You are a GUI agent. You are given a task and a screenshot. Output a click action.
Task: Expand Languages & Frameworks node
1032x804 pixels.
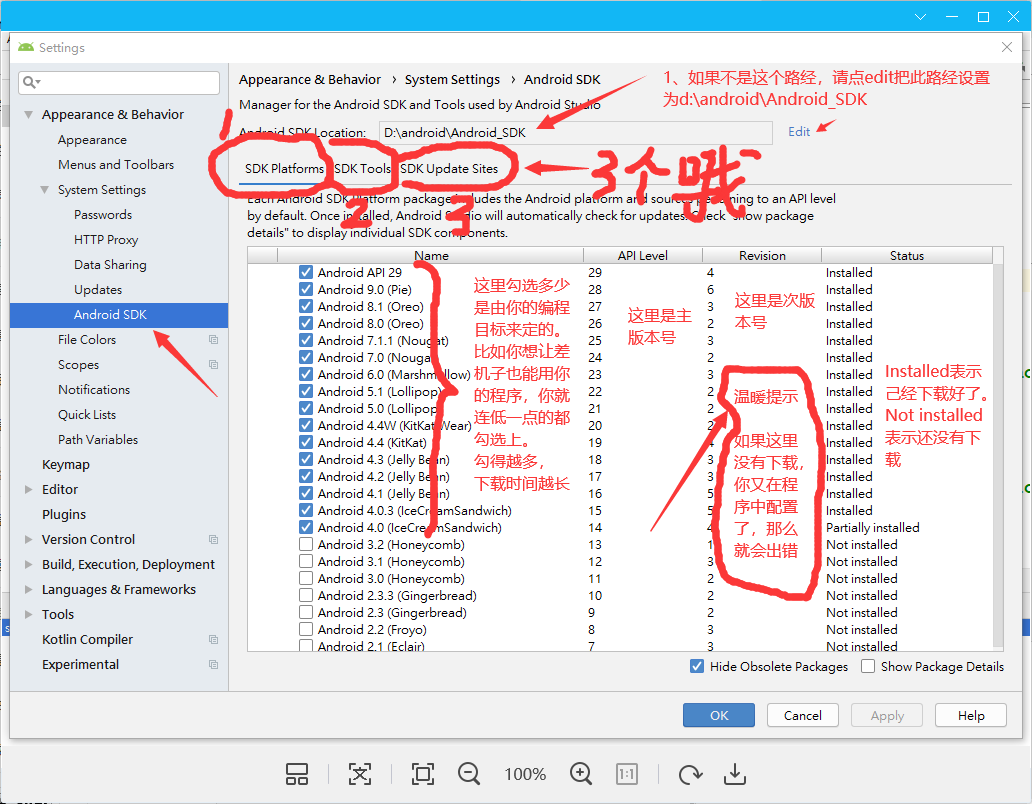28,590
